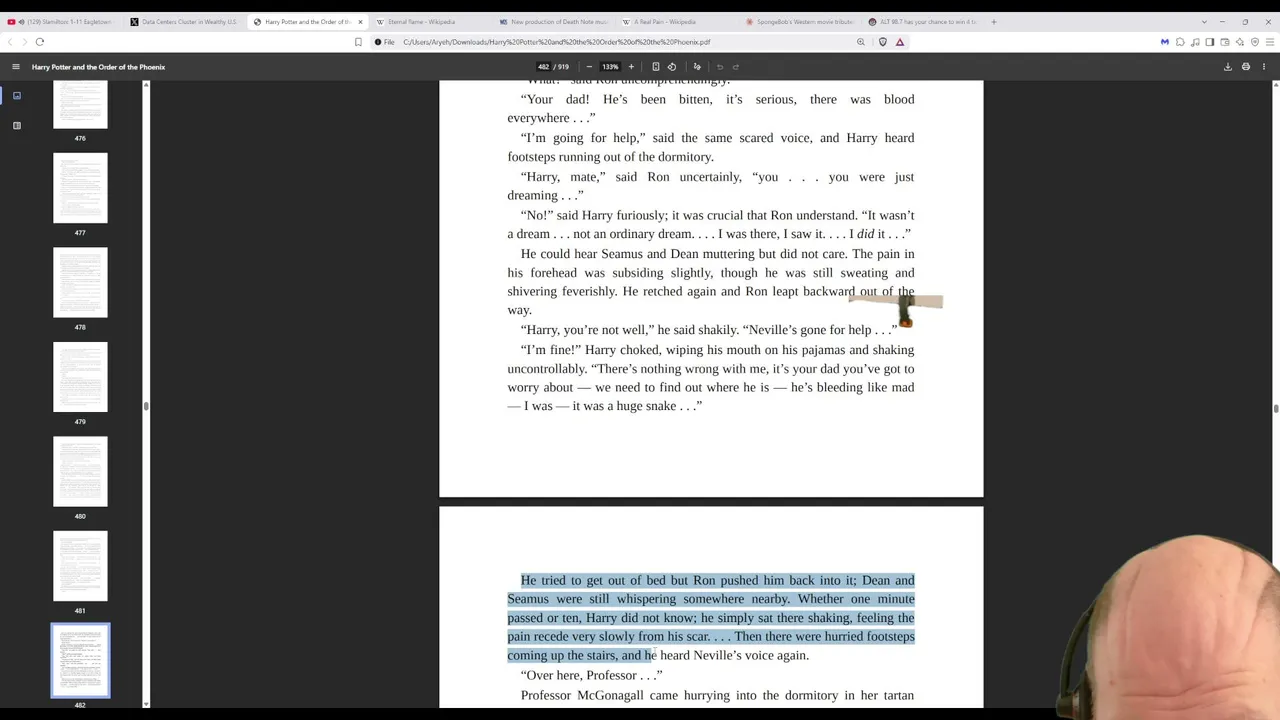Open the Brave Wallet icon
Image resolution: width=1280 pixels, height=720 pixels.
tap(1225, 42)
